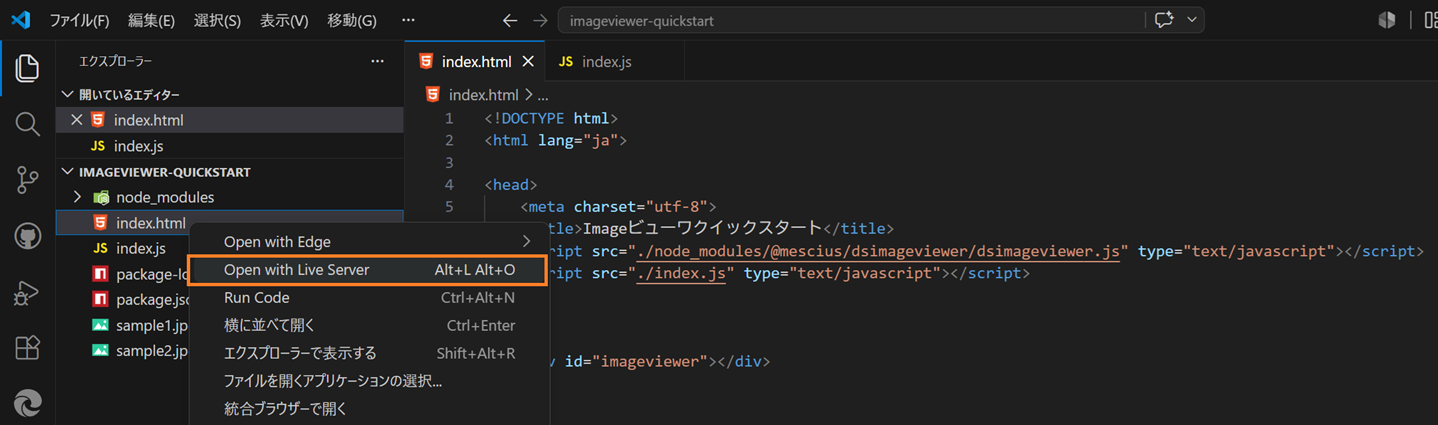
Task: Choose 統合ブラウザーで開く menu item
Action: click(x=370, y=408)
